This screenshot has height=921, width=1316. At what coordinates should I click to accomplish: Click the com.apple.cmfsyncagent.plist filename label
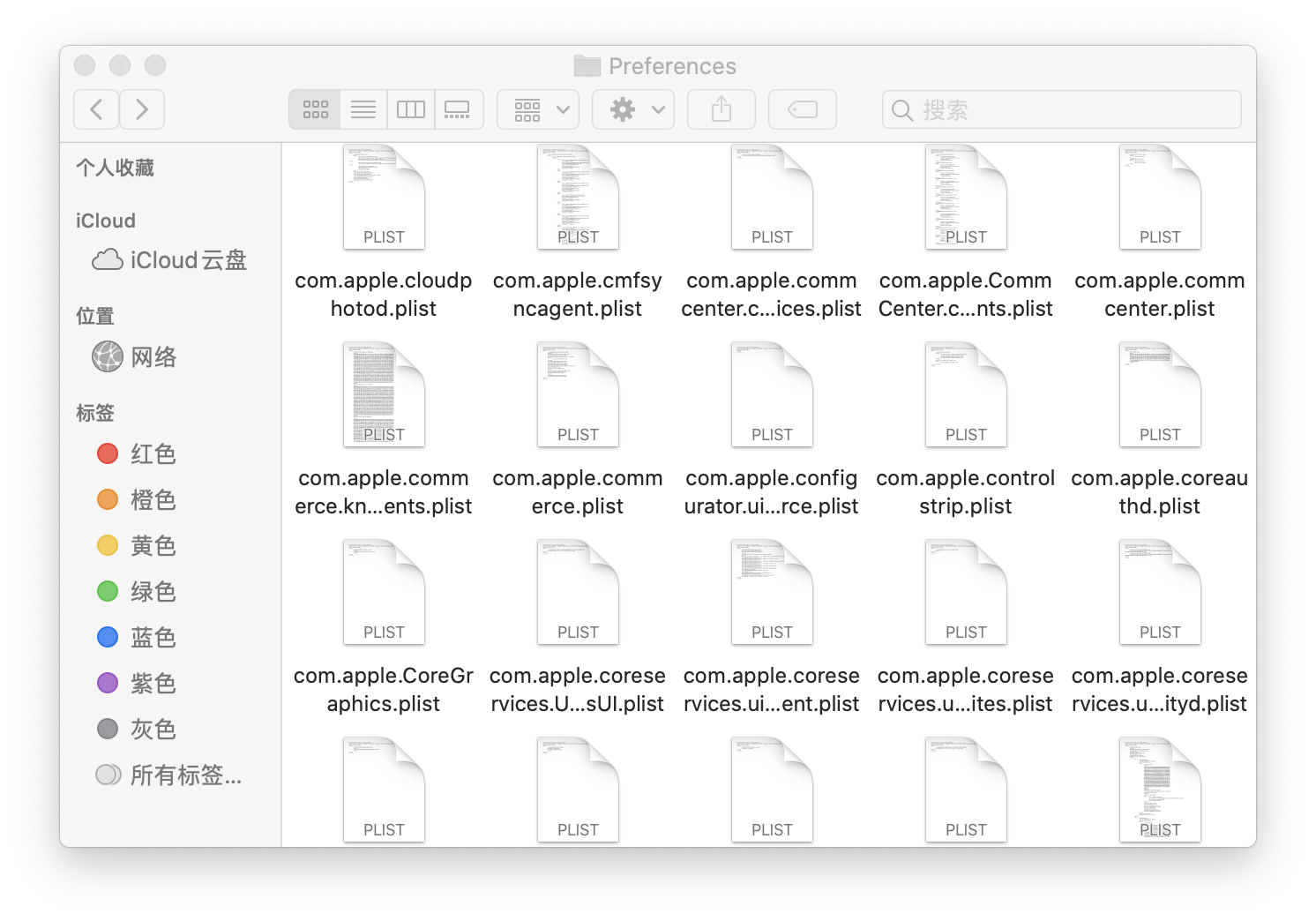click(x=578, y=295)
